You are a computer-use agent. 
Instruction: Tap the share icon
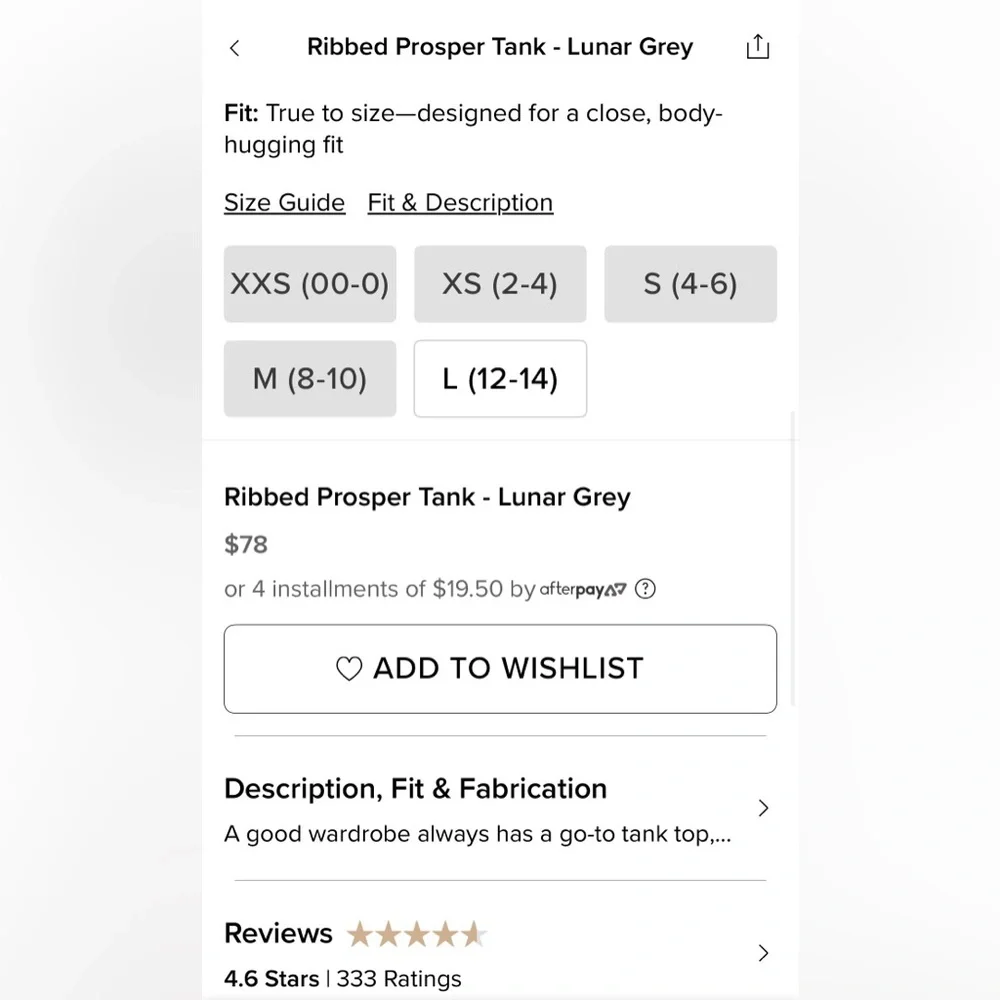click(758, 47)
